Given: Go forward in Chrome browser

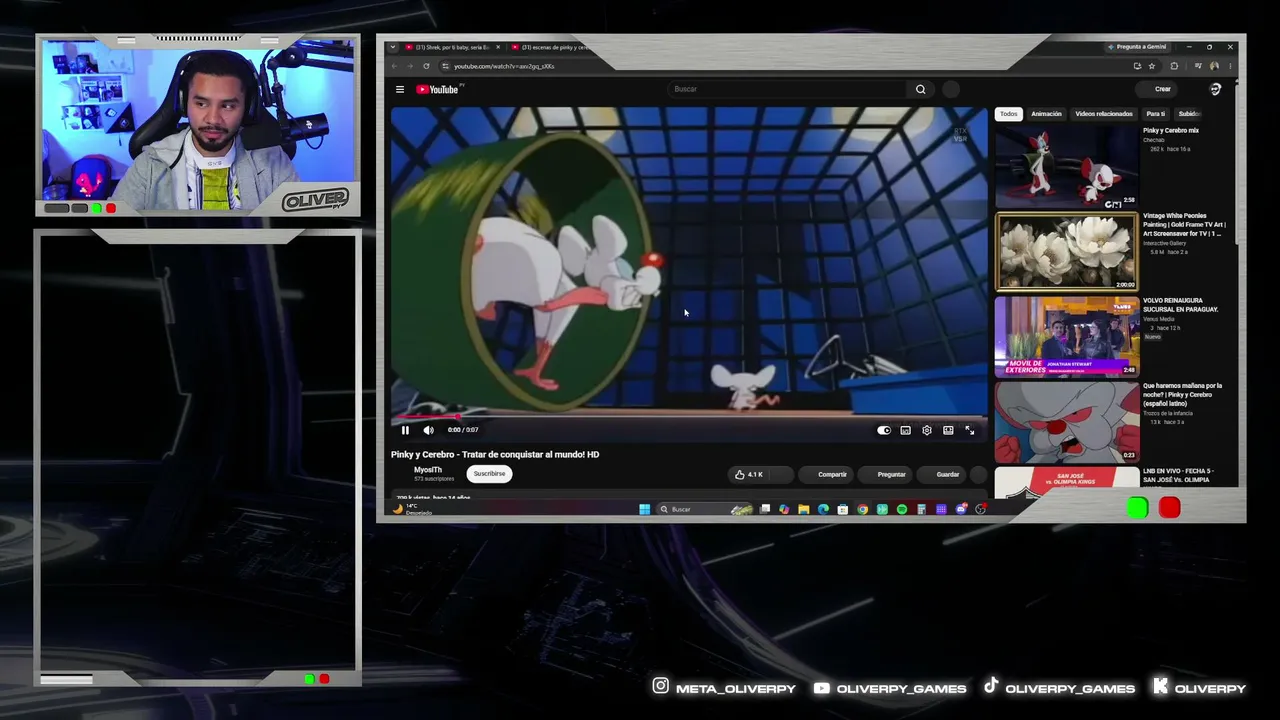Looking at the screenshot, I should pos(410,66).
